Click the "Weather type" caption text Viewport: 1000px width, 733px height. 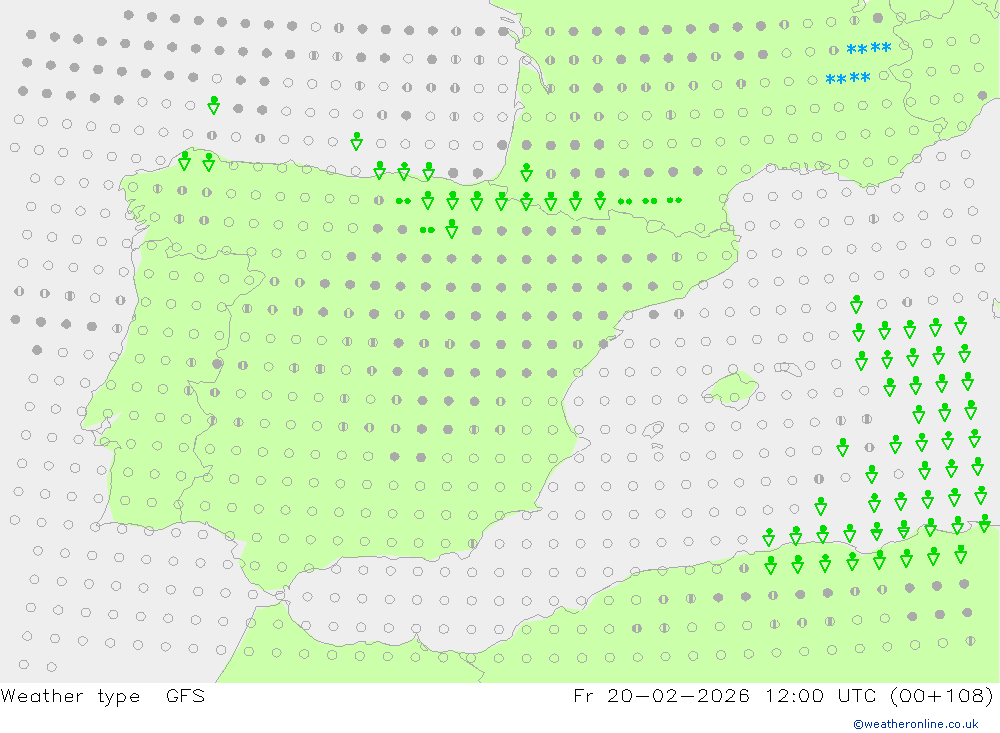click(70, 696)
